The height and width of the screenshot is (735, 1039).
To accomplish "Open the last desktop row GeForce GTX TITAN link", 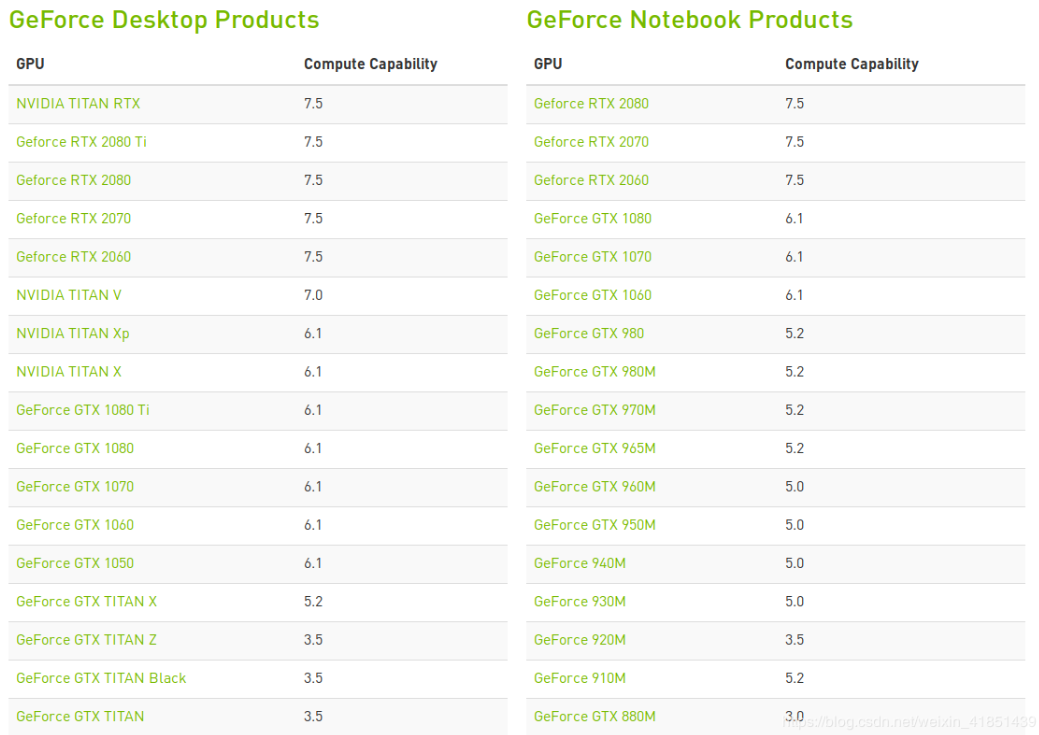I will click(x=80, y=716).
